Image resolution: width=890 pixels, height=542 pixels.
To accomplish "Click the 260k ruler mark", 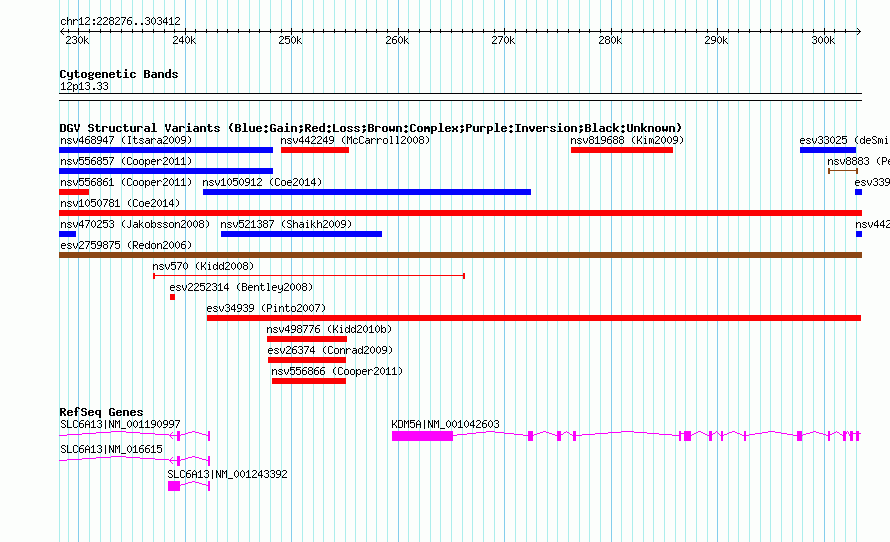I will click(x=397, y=40).
